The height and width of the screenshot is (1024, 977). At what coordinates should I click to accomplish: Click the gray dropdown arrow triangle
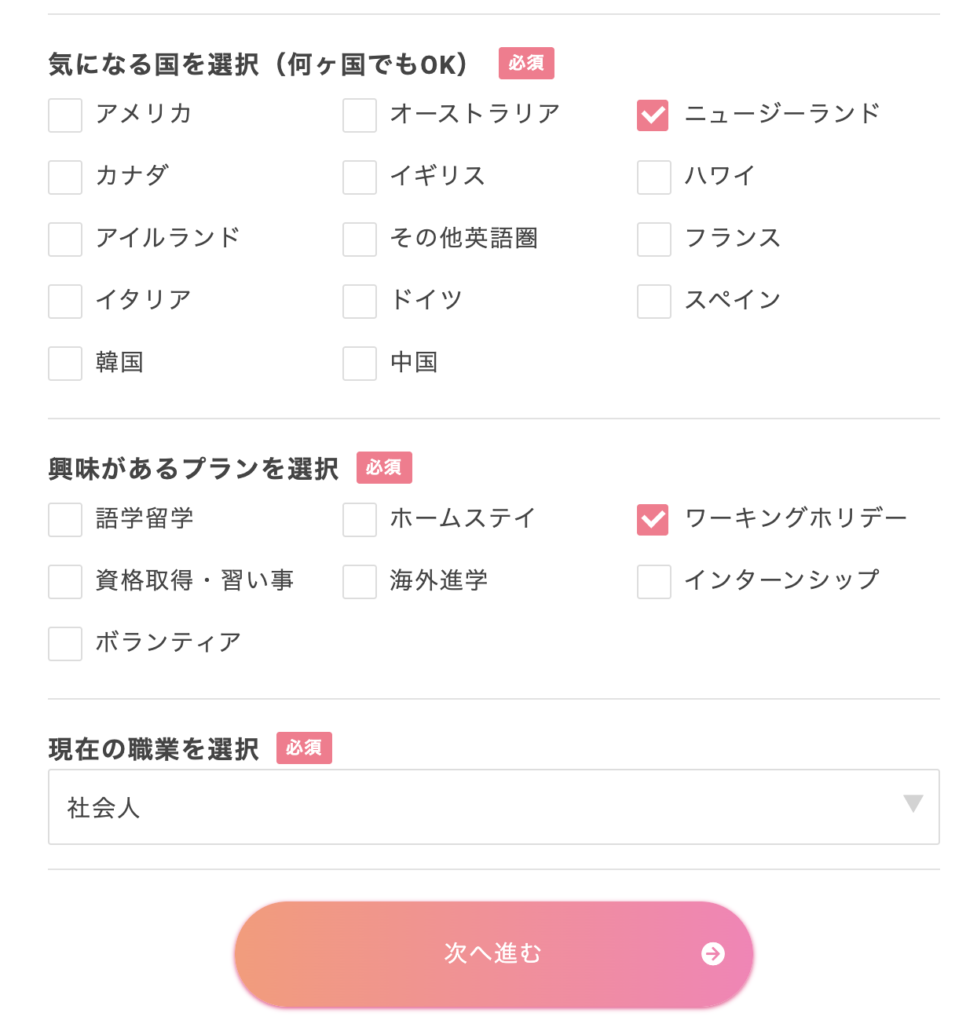(x=912, y=803)
